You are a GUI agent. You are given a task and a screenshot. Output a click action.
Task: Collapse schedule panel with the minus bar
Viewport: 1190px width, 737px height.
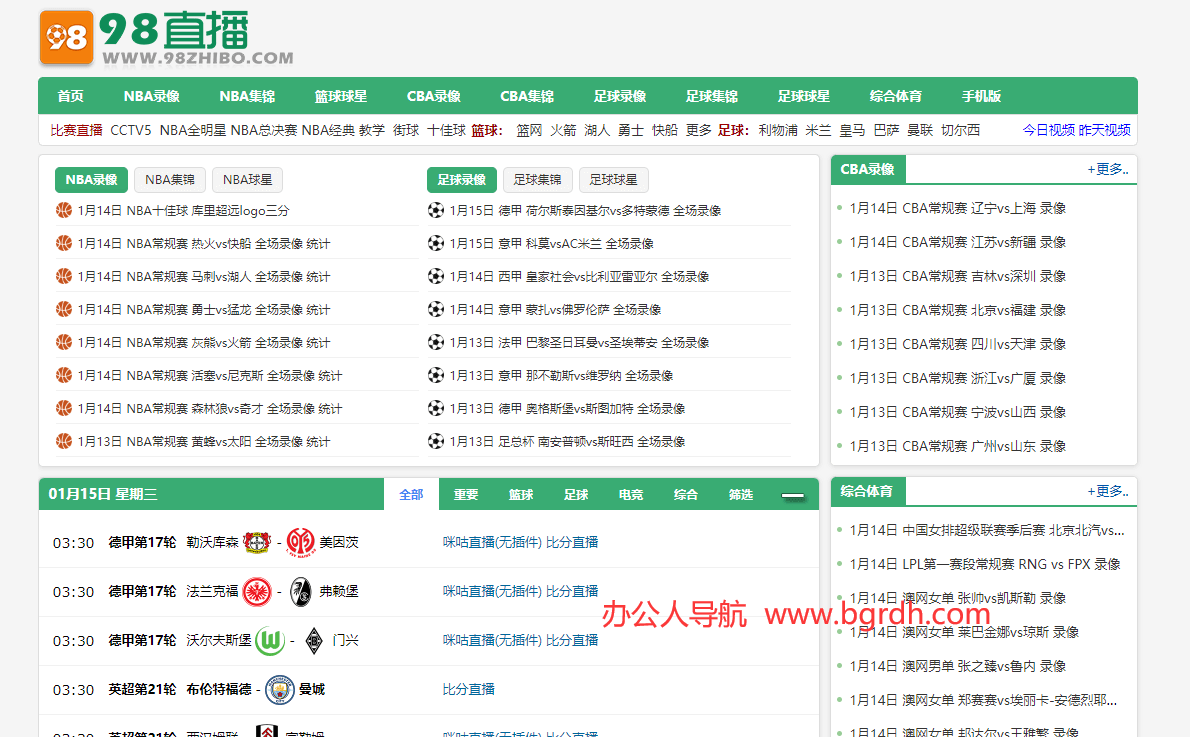click(x=792, y=495)
